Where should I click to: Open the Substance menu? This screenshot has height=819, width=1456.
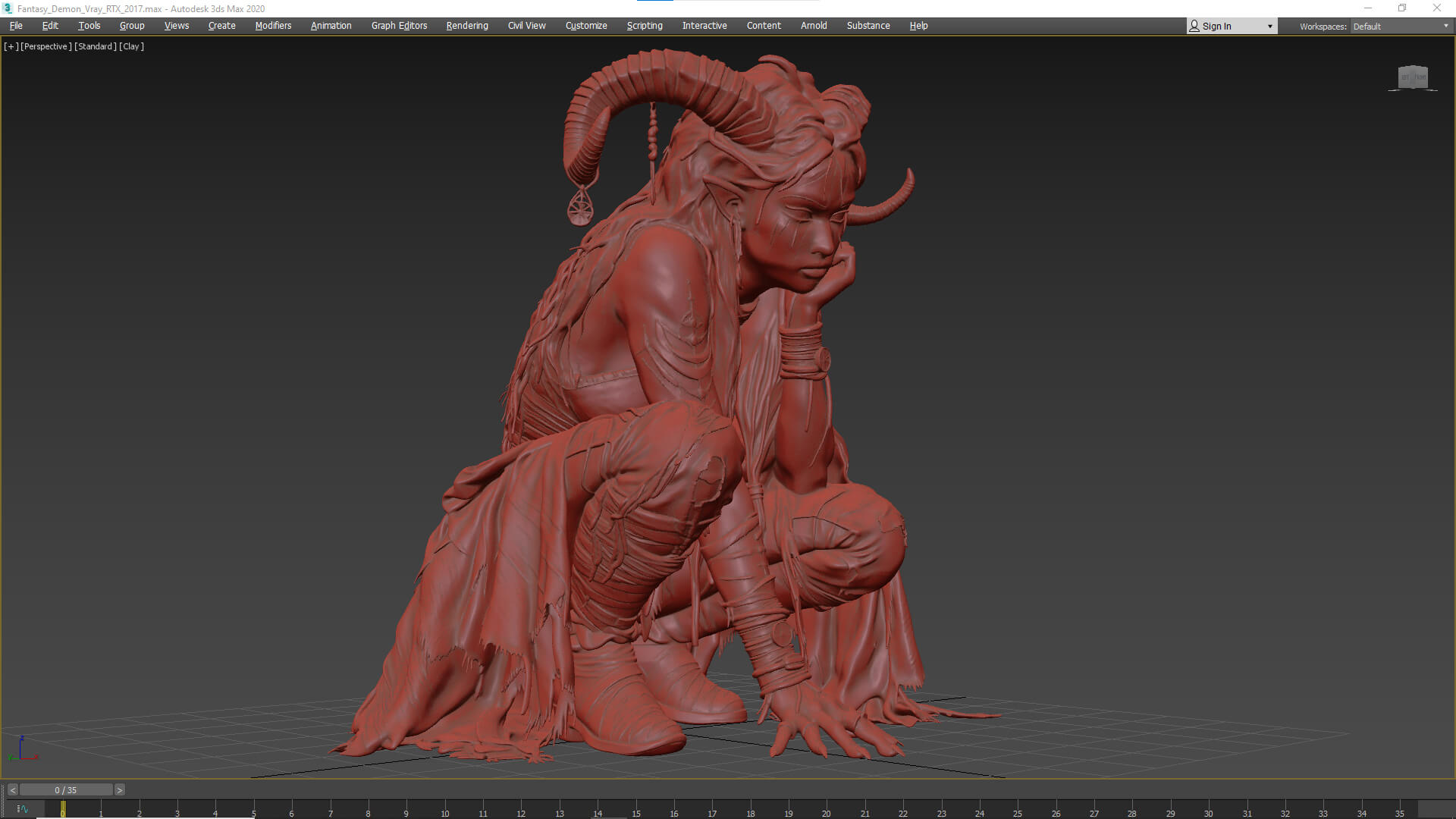pyautogui.click(x=868, y=26)
